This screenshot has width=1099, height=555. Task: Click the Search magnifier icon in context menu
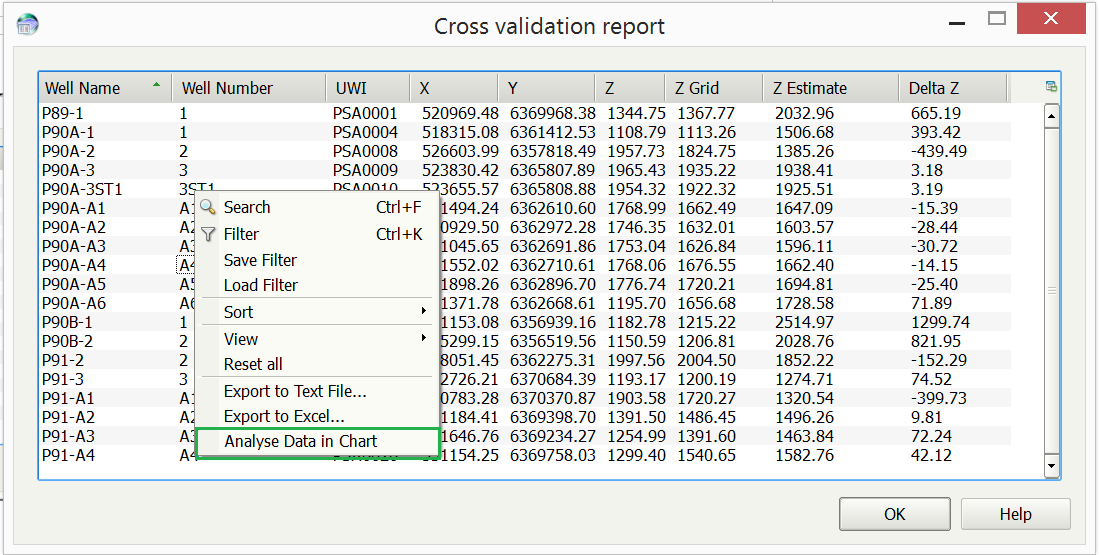tap(208, 208)
